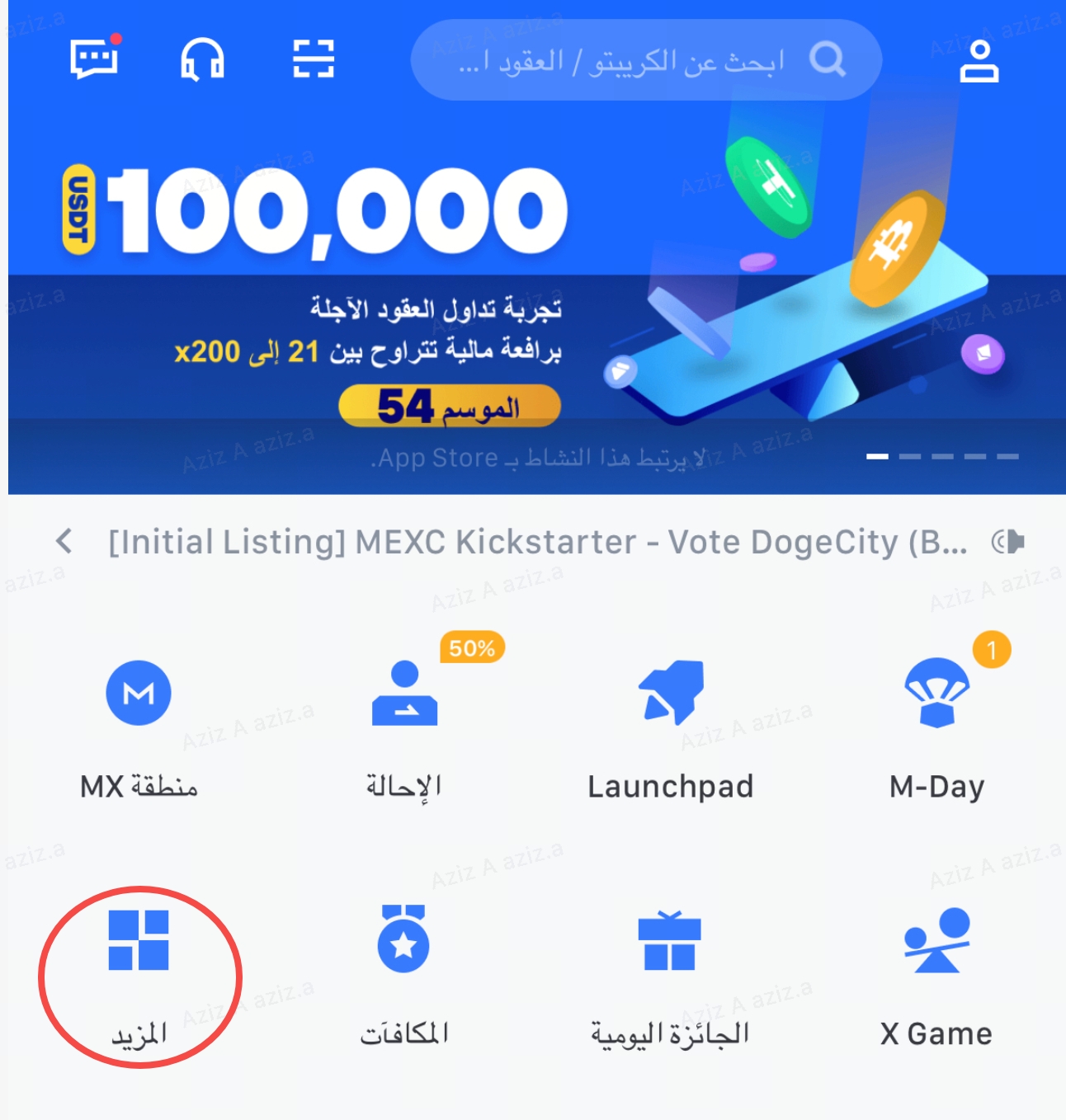Tap the QR scan icon
1066x1120 pixels.
pyautogui.click(x=314, y=59)
